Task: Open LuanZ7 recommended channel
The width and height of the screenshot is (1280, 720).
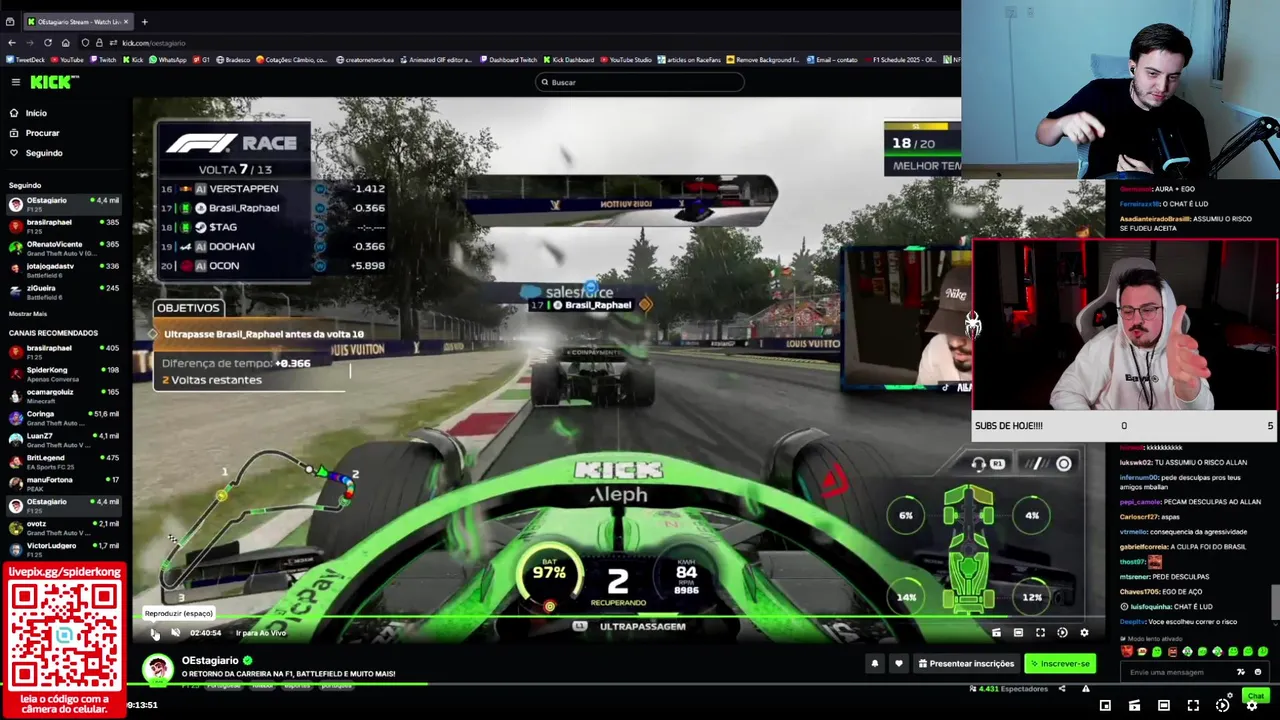Action: [x=62, y=439]
